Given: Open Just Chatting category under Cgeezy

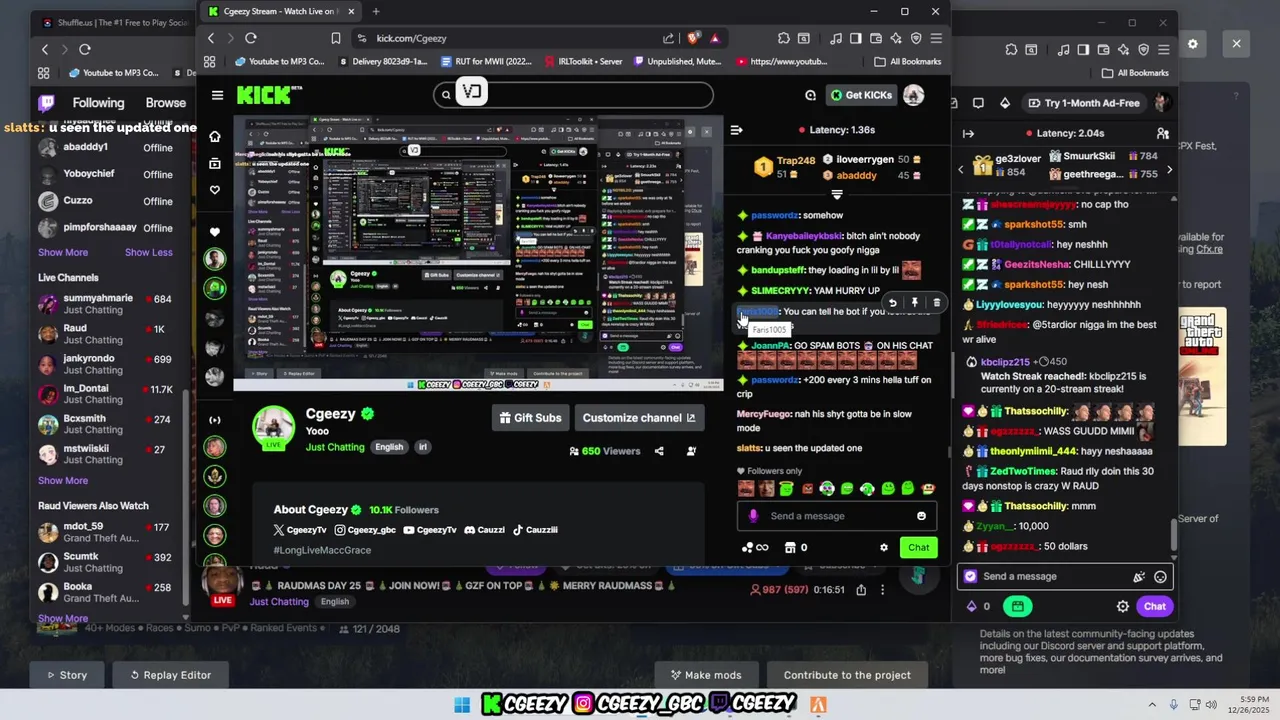Looking at the screenshot, I should [x=335, y=447].
